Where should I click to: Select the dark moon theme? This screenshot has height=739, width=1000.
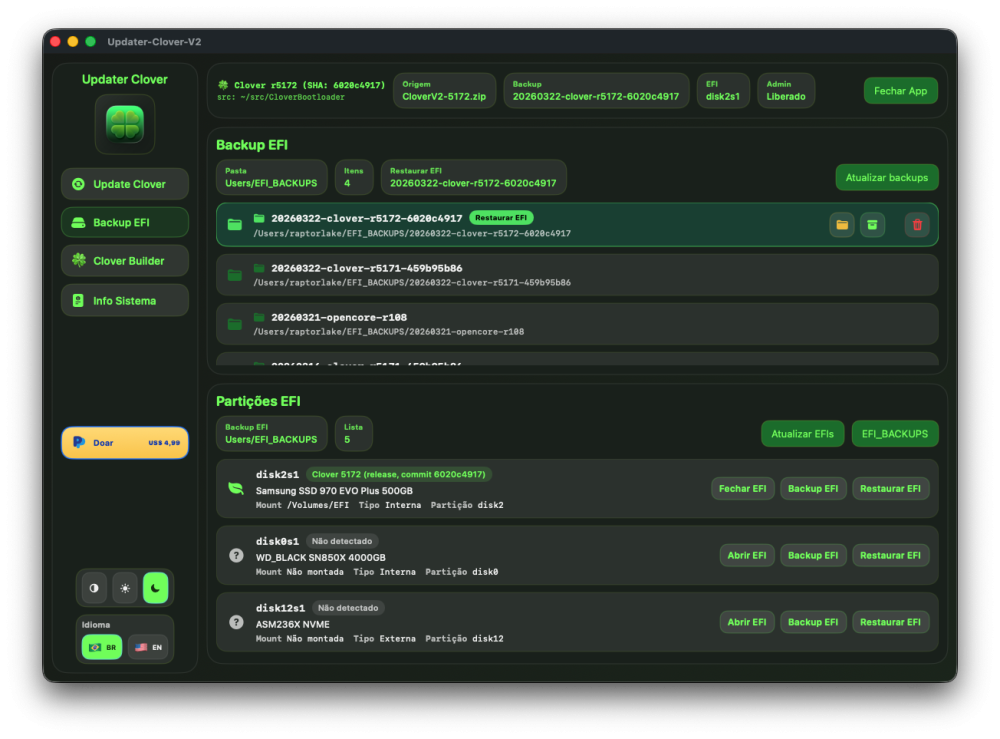click(156, 588)
